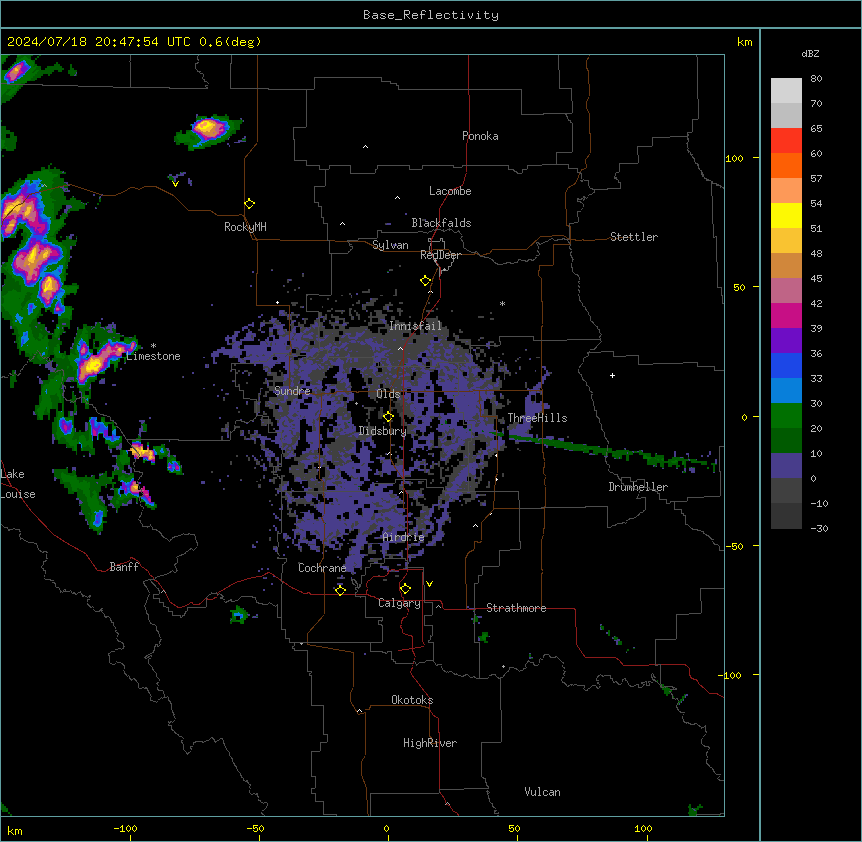
Task: Click the Stettler city label
Action: [634, 237]
